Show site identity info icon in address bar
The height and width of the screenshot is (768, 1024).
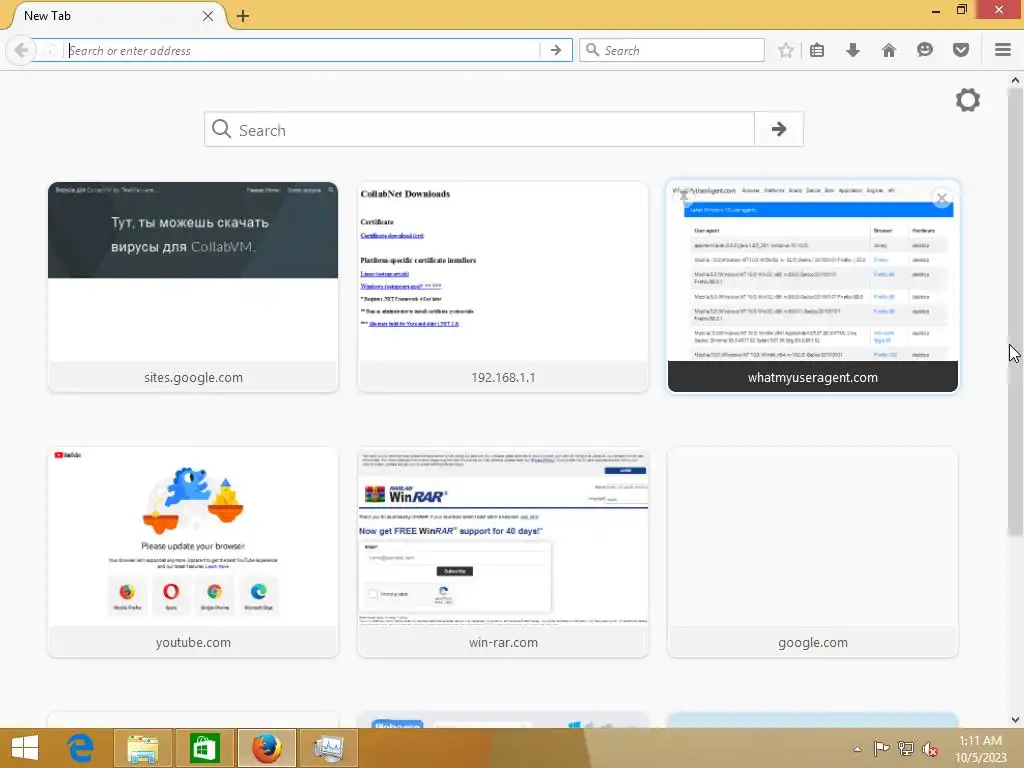(50, 50)
